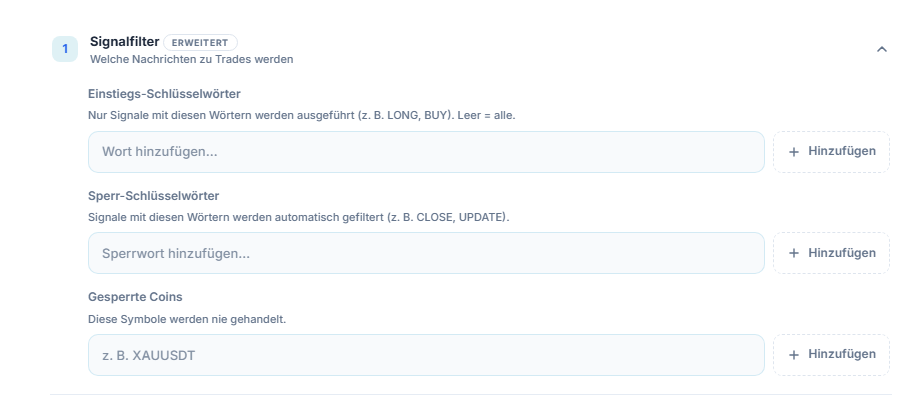
Task: Click the ERWEITERT badge
Action: [x=200, y=43]
